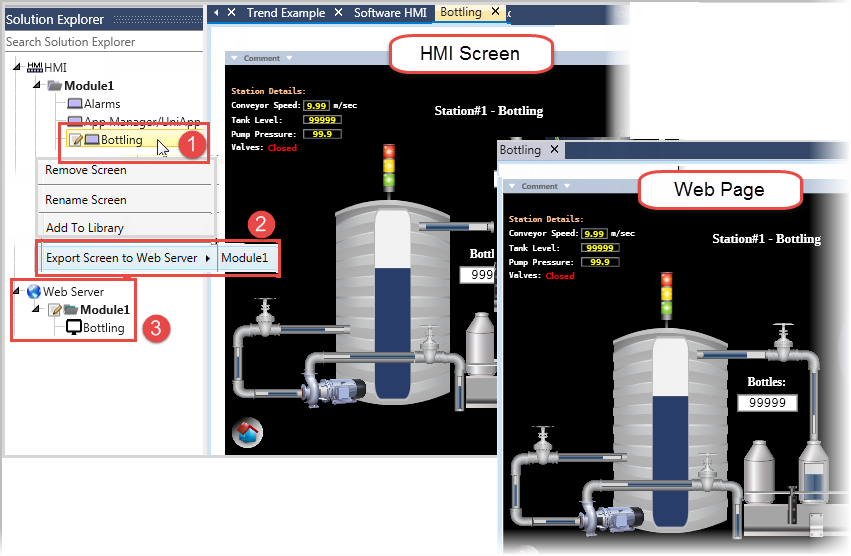Select Alarms in the solution tree

(x=102, y=104)
